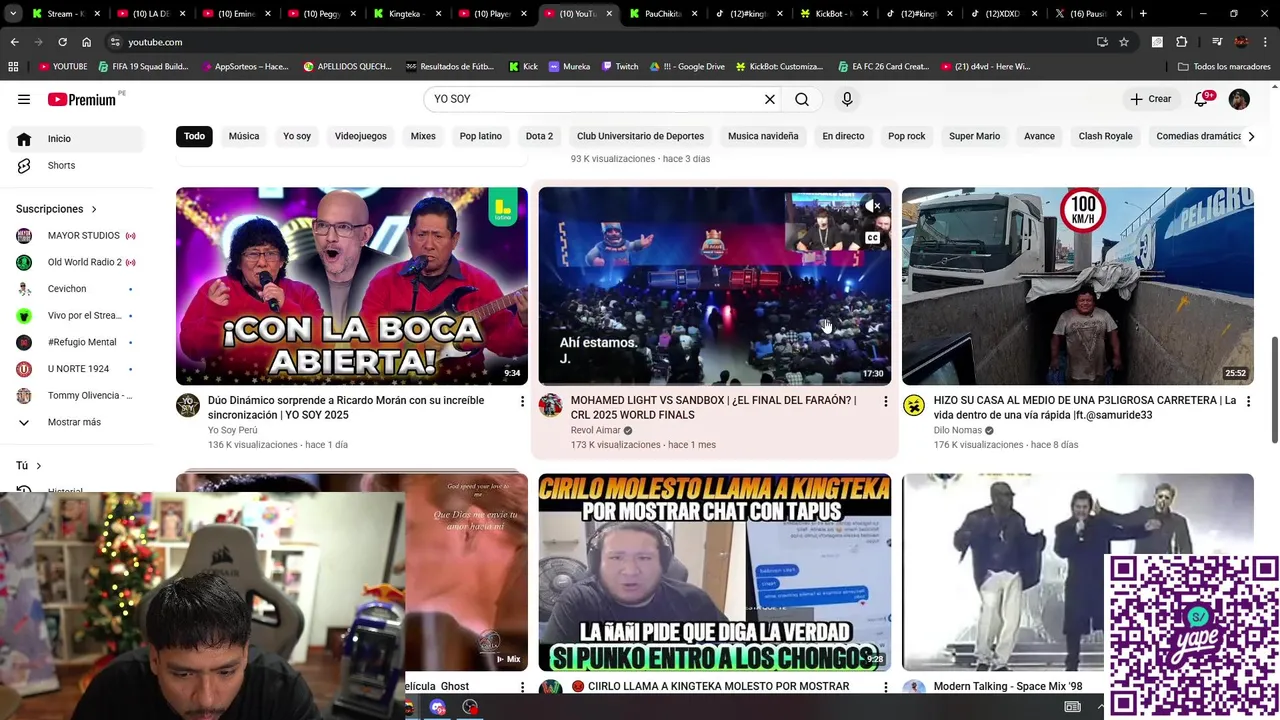1280x720 pixels.
Task: Open Discord from the taskbar
Action: (x=437, y=707)
